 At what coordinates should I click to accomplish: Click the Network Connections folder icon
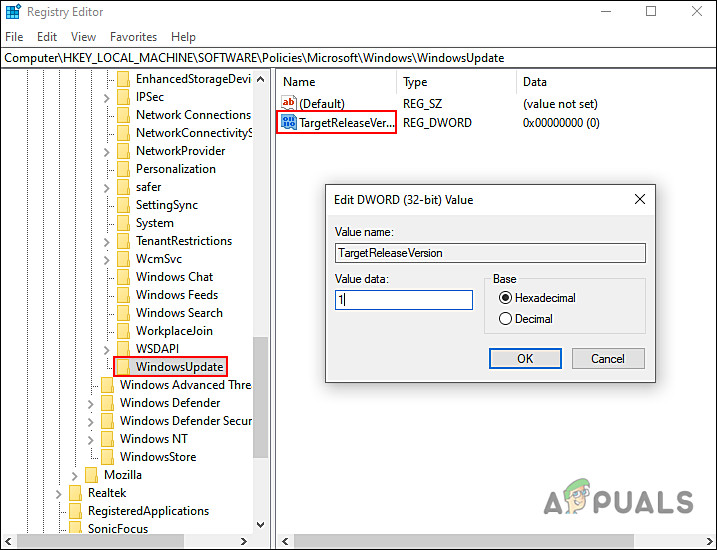tap(123, 115)
